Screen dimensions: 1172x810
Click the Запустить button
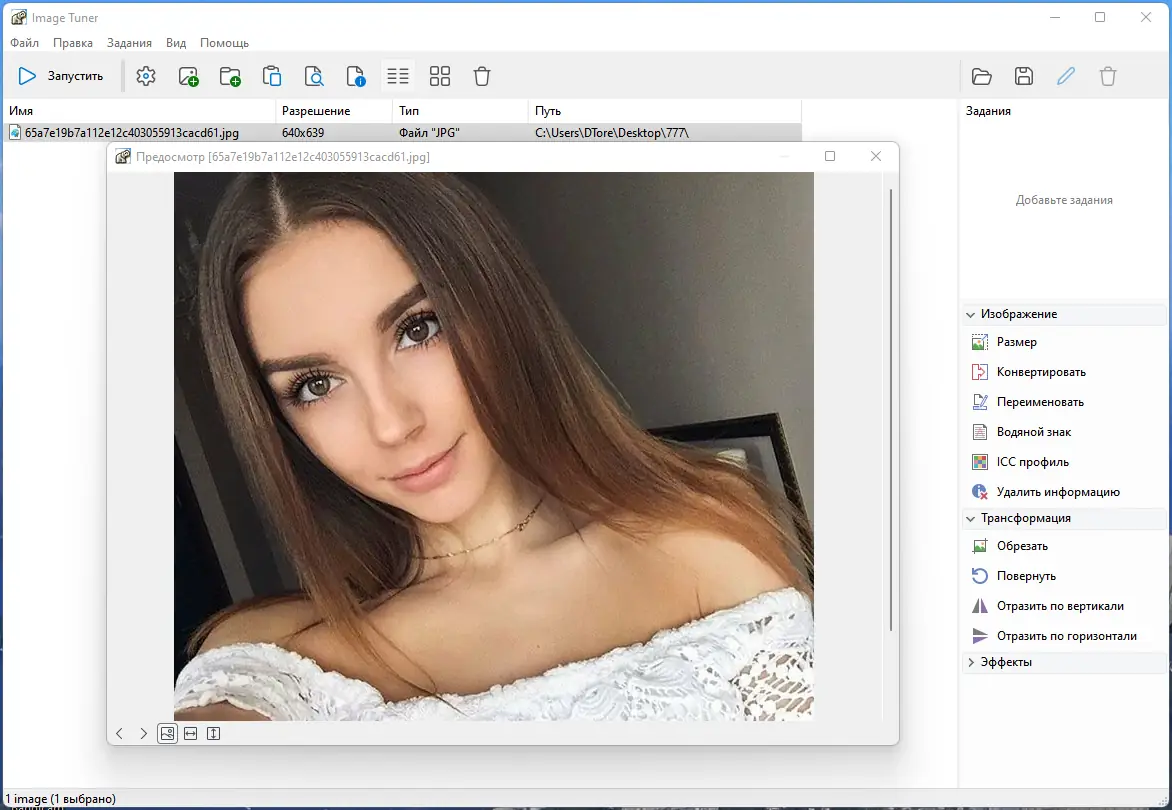[60, 75]
